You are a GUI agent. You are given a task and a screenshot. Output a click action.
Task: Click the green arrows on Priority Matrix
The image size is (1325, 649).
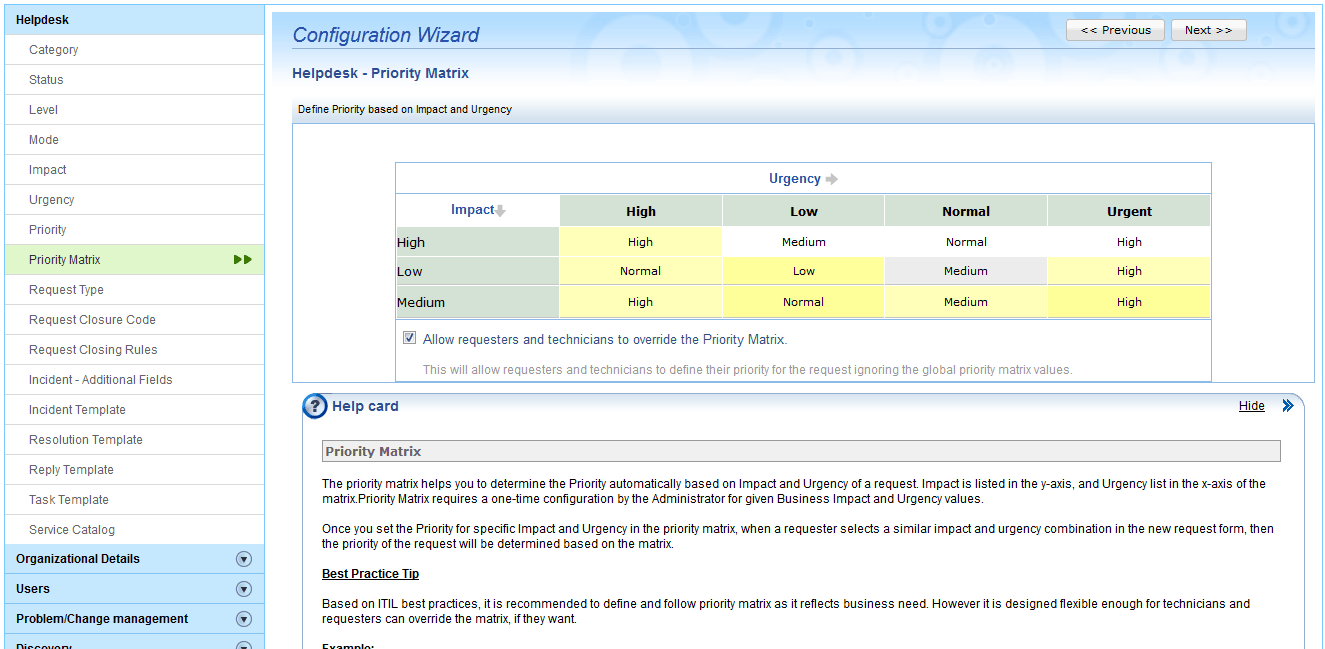click(243, 260)
